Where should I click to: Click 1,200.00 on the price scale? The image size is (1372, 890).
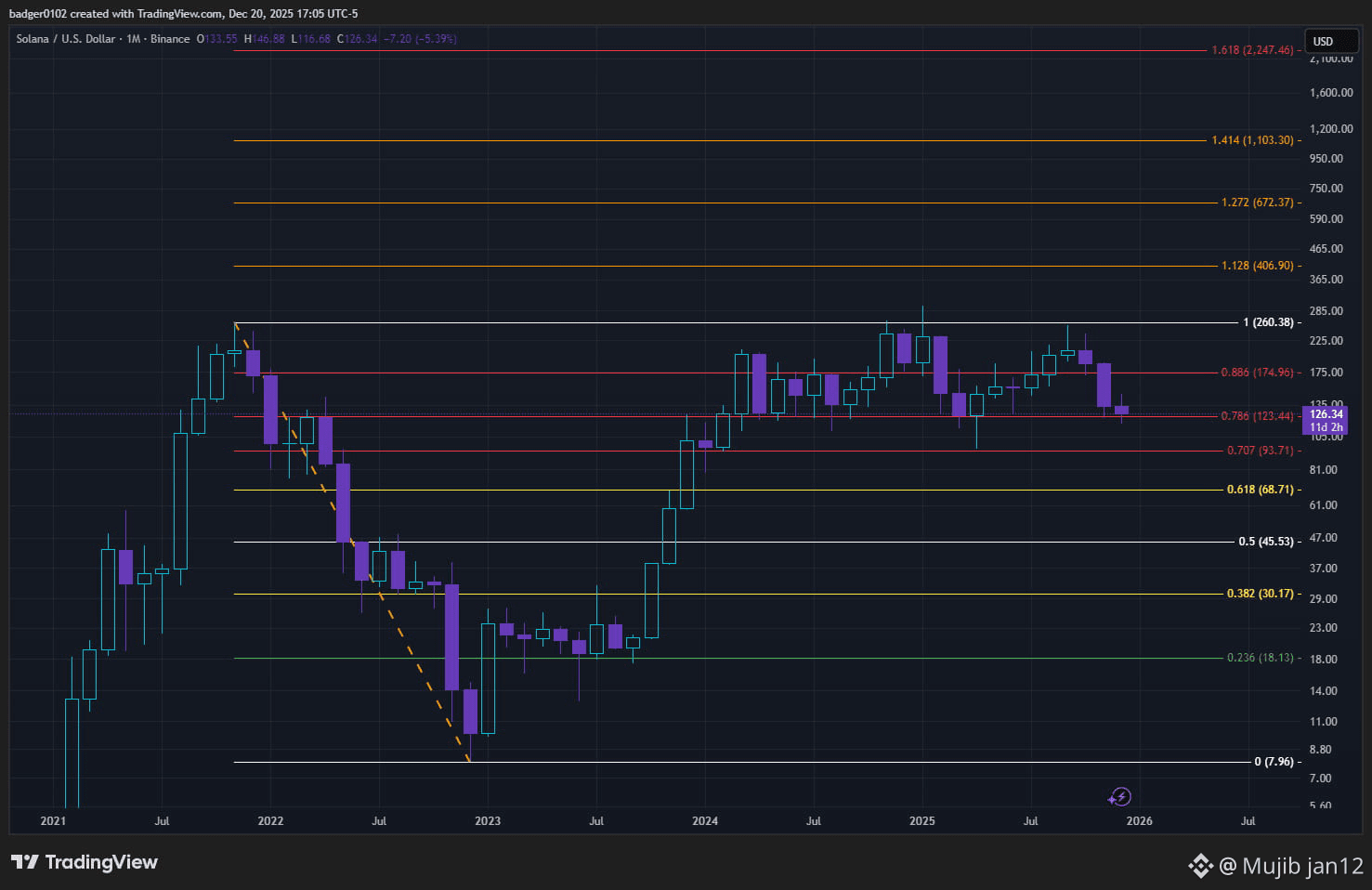pyautogui.click(x=1331, y=129)
